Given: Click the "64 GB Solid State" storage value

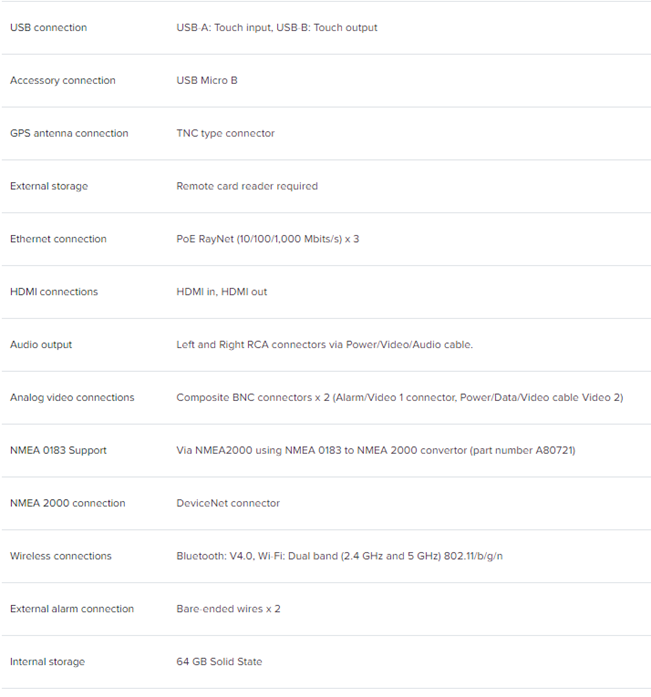Looking at the screenshot, I should [x=219, y=662].
